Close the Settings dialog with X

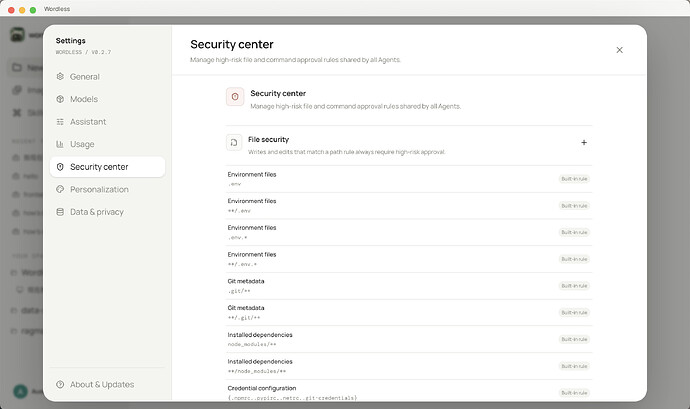pos(620,50)
